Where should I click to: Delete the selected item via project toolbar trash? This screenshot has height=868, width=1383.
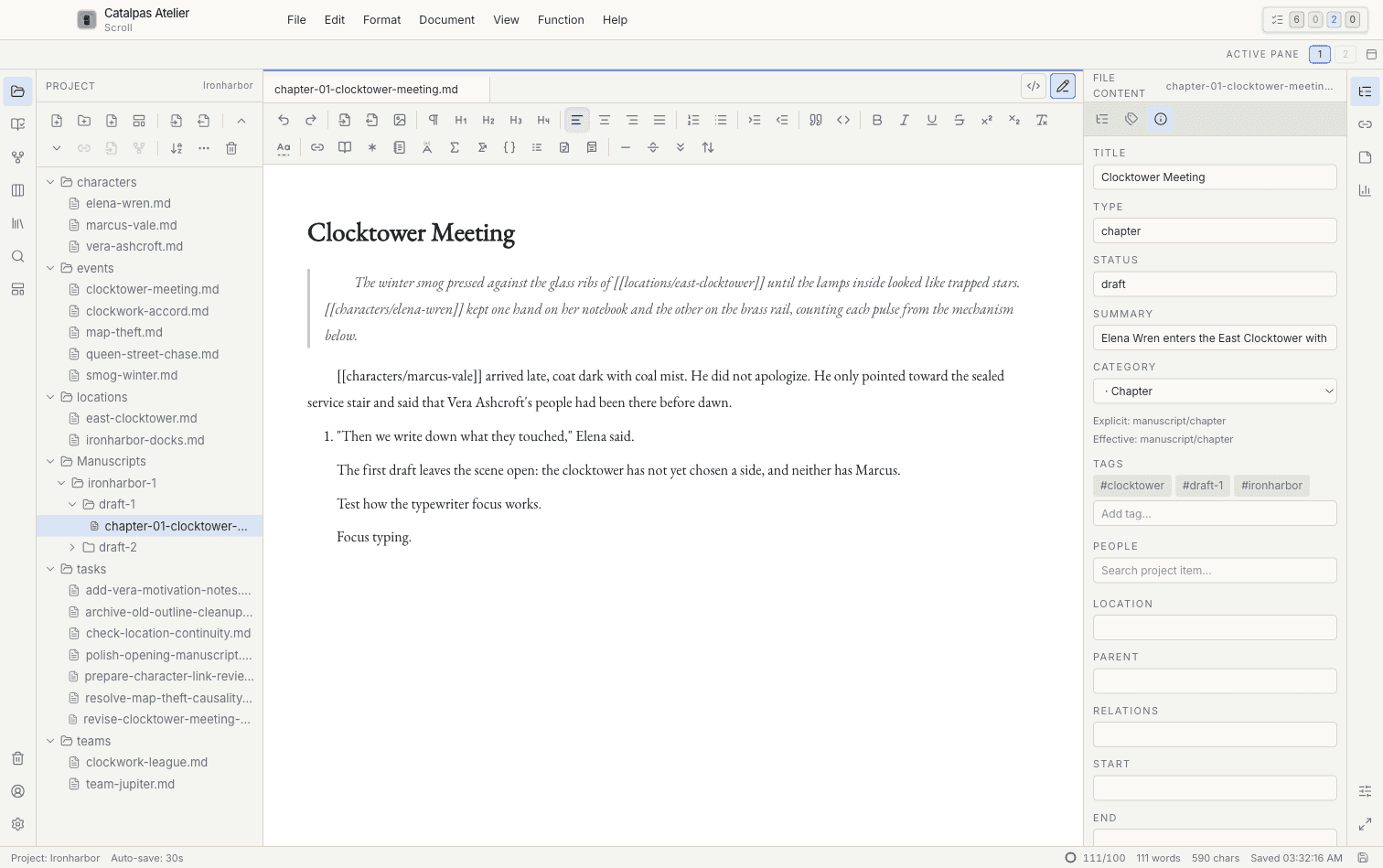231,148
